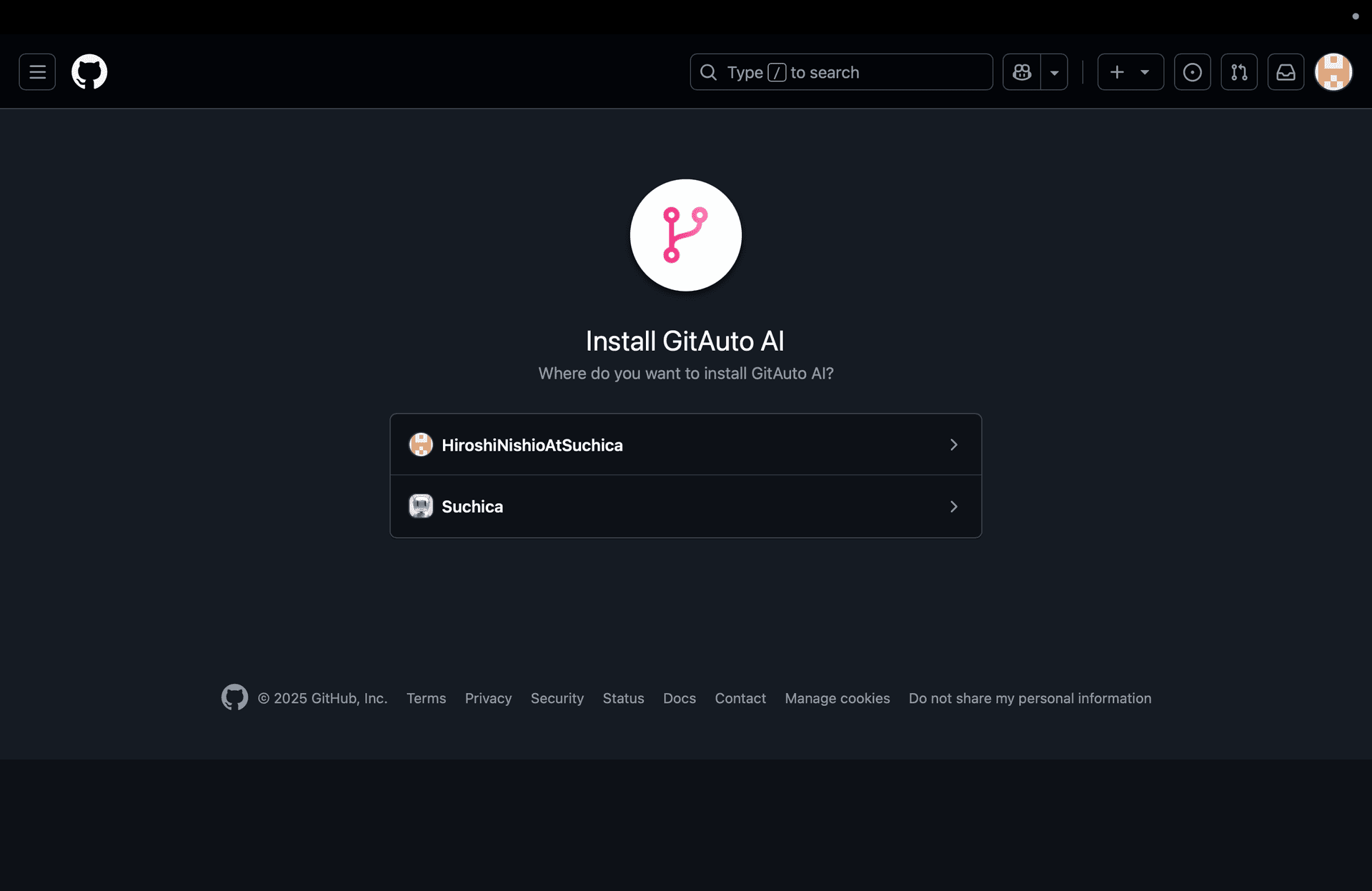
Task: Open the Terms link
Action: [x=426, y=698]
